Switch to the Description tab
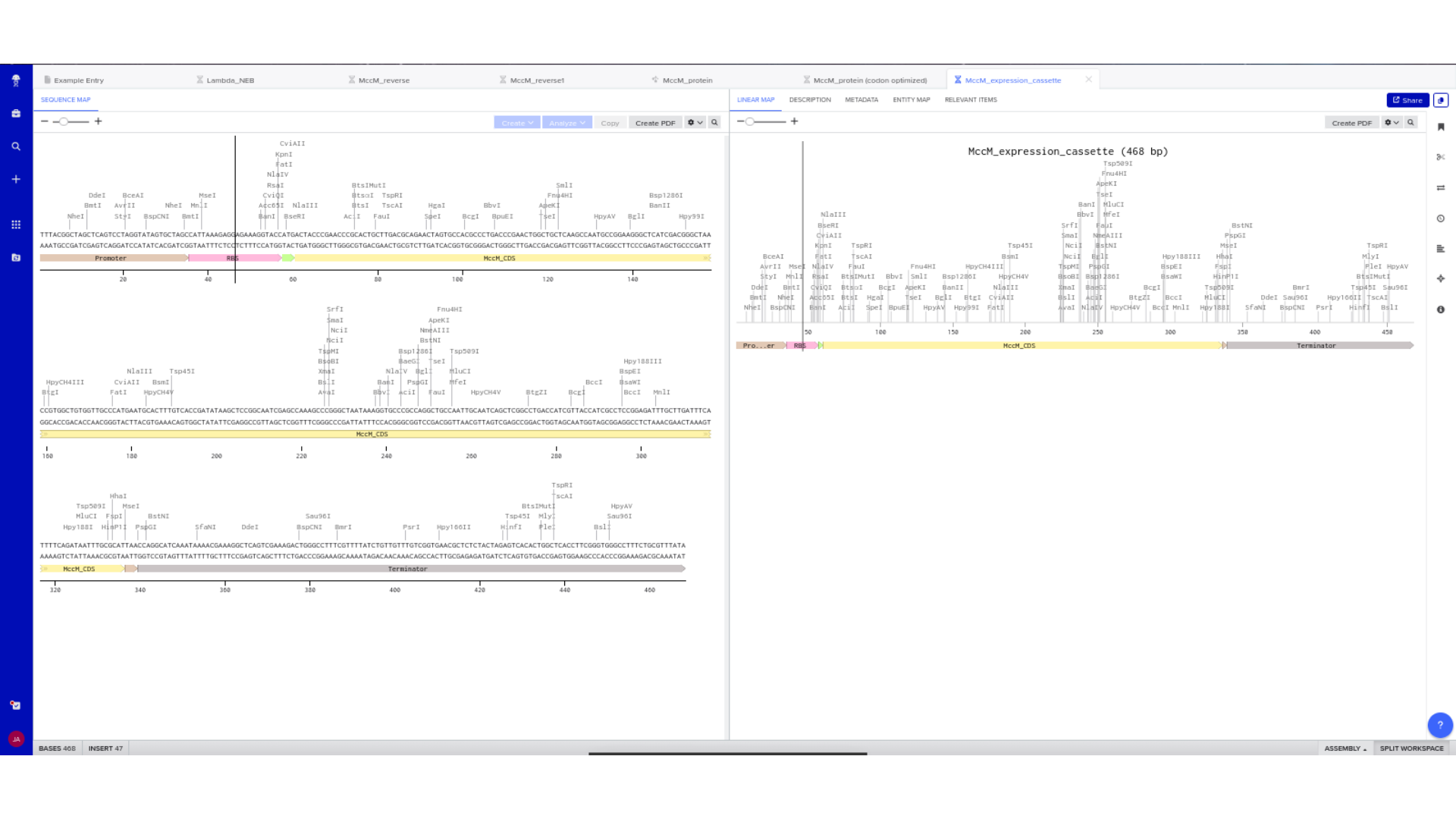Screen dimensions: 1456x819 pos(809,100)
